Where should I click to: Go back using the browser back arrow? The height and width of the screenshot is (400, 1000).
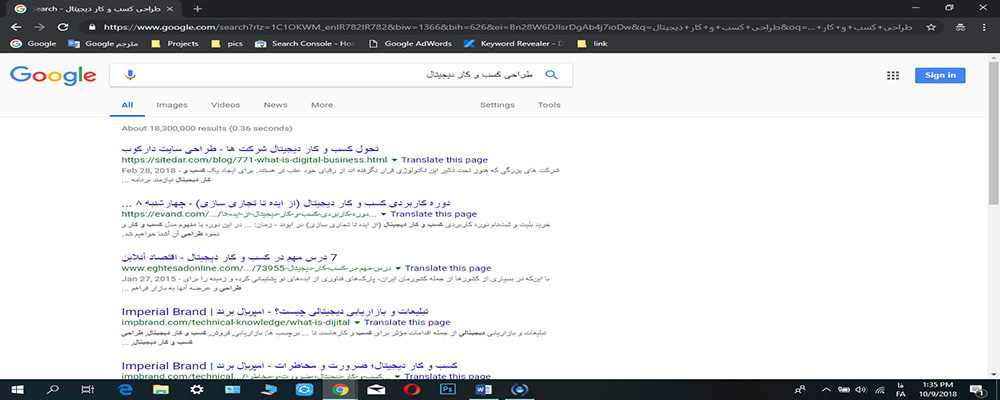pyautogui.click(x=14, y=27)
